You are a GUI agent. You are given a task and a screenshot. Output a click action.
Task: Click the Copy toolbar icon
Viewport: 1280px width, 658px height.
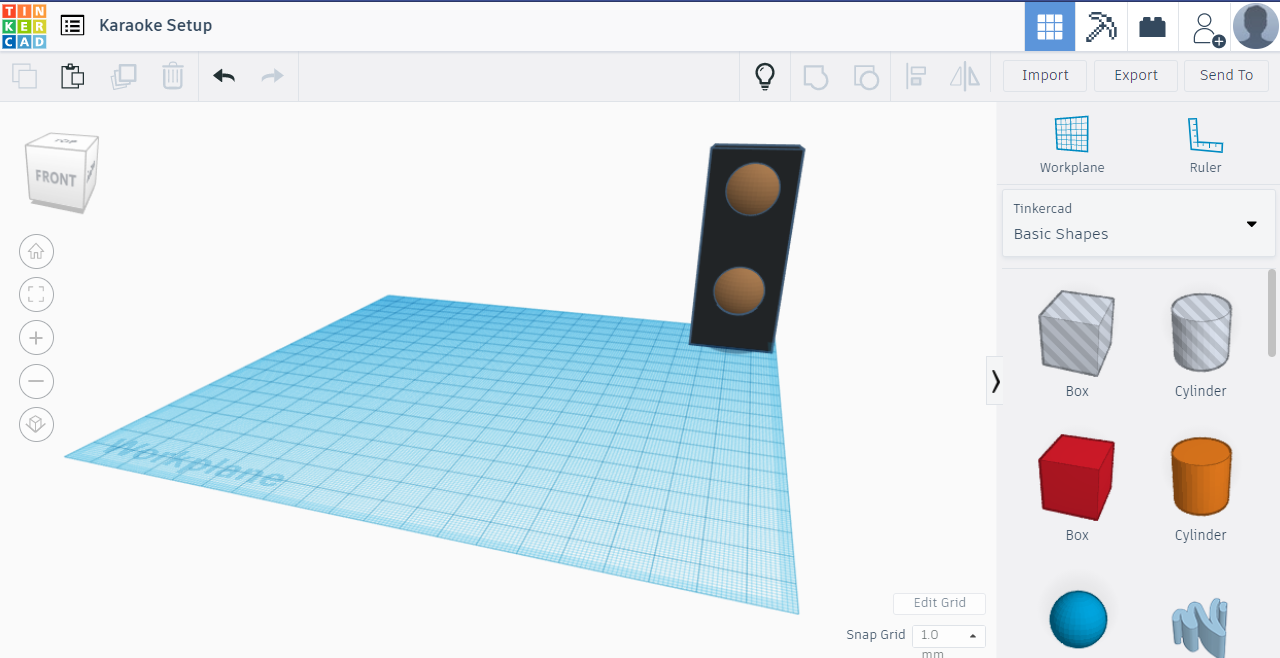pos(24,76)
